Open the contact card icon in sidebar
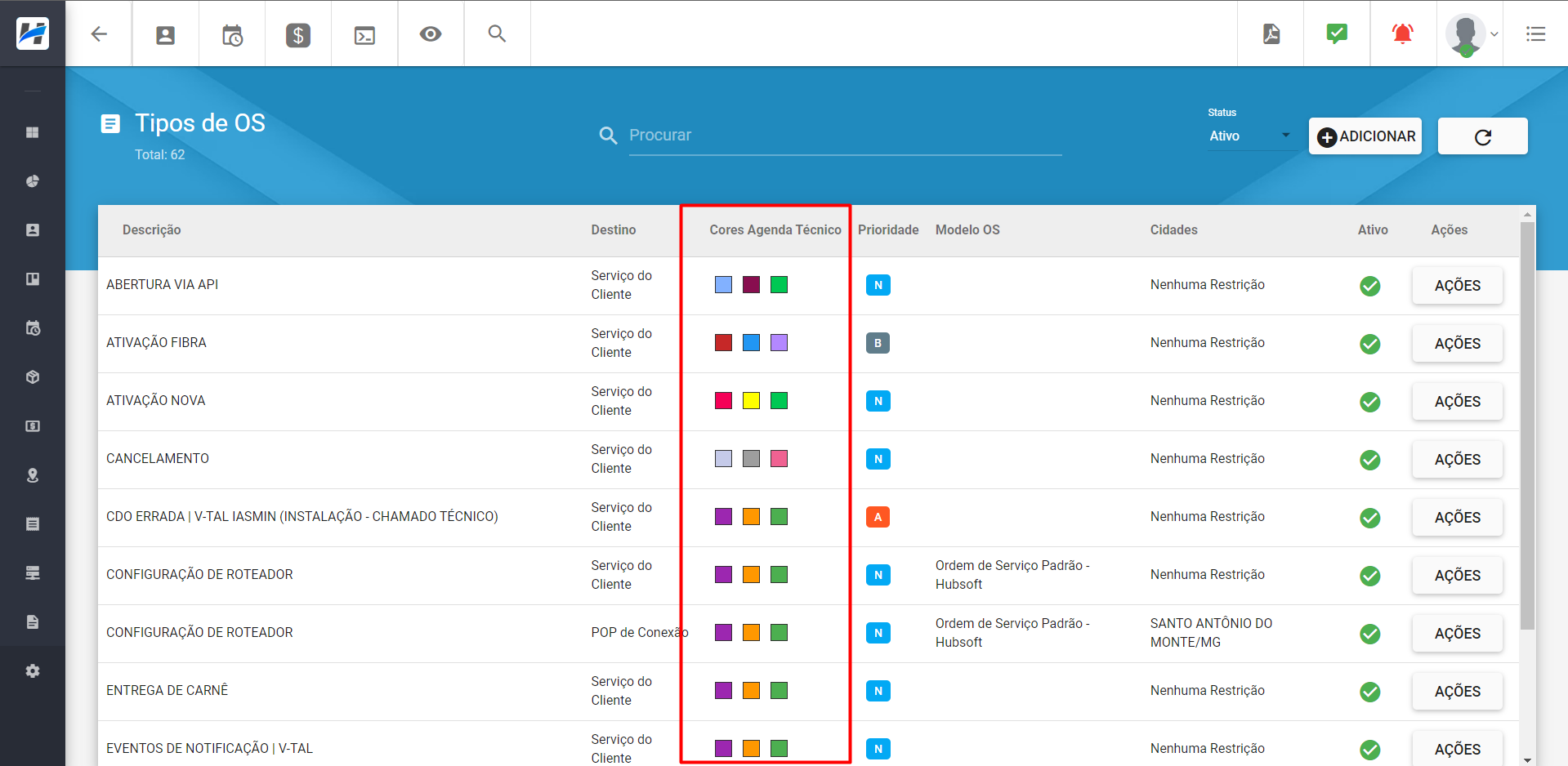1568x766 pixels. tap(33, 230)
